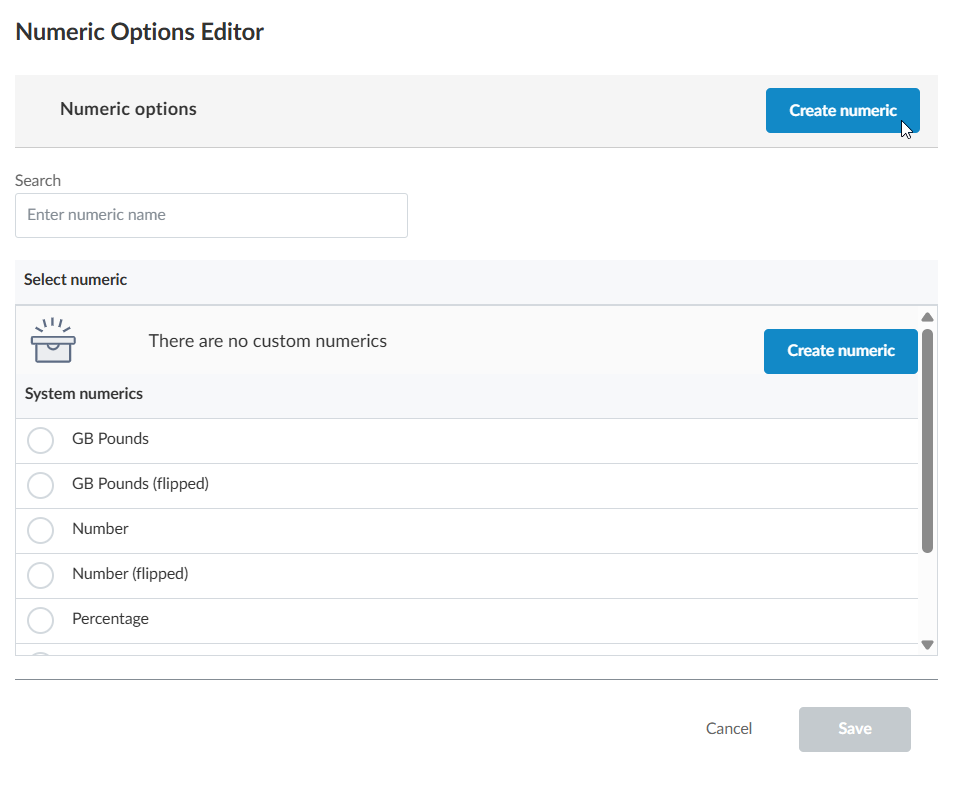This screenshot has height=785, width=958.
Task: Click the empty box icon
Action: coord(53,342)
